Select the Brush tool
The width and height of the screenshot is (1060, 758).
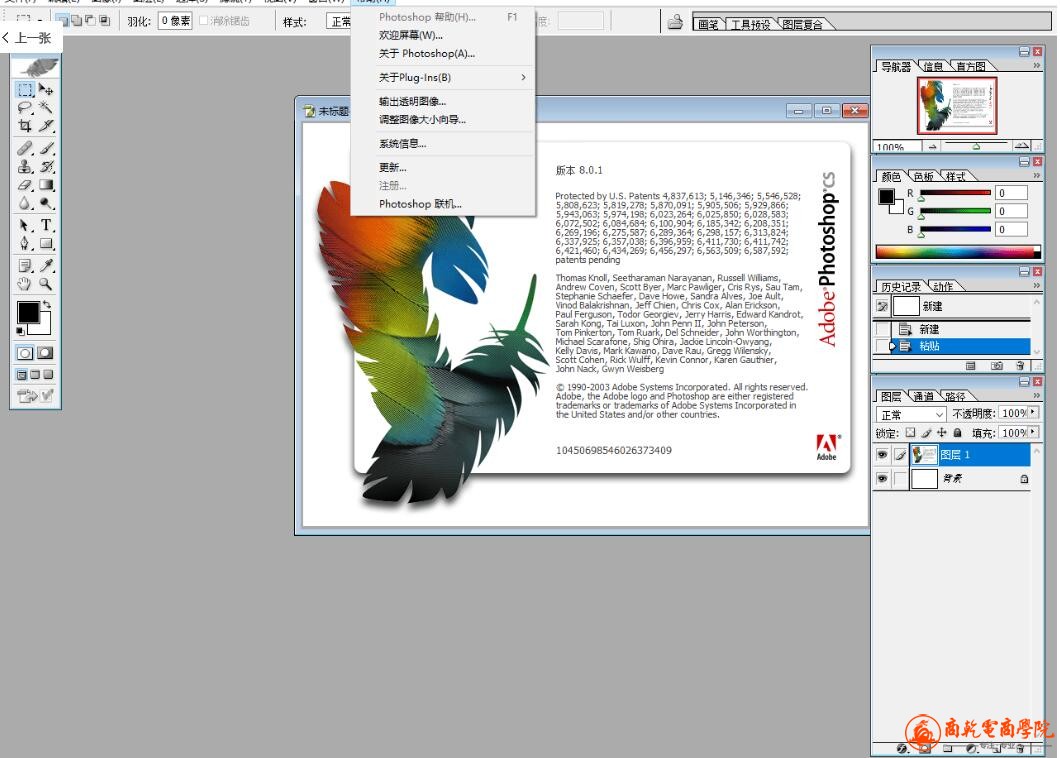pos(46,148)
